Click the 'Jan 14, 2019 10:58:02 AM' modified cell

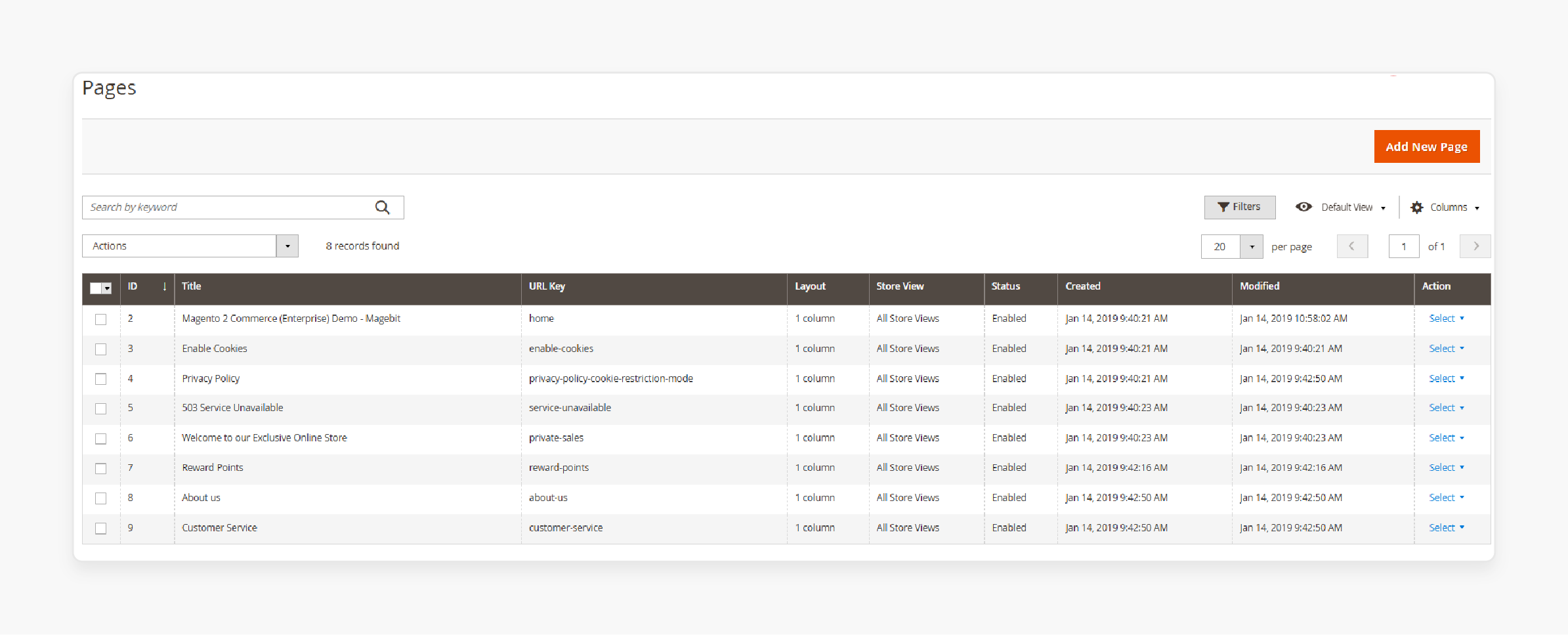point(1293,318)
